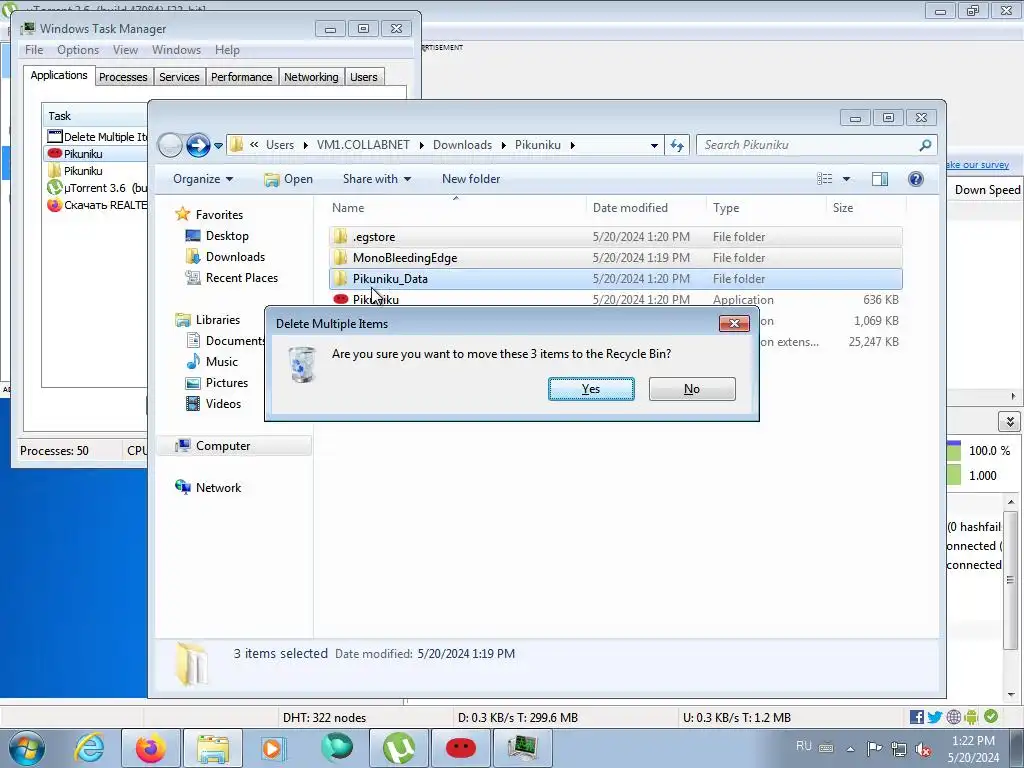Select the MonoBleedingEdge folder
The image size is (1024, 768).
(615, 257)
